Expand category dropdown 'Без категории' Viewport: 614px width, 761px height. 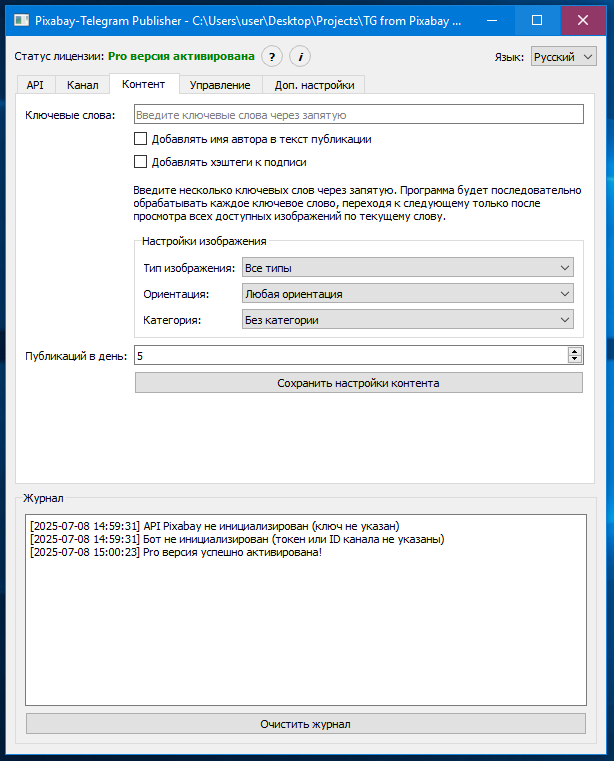click(408, 320)
